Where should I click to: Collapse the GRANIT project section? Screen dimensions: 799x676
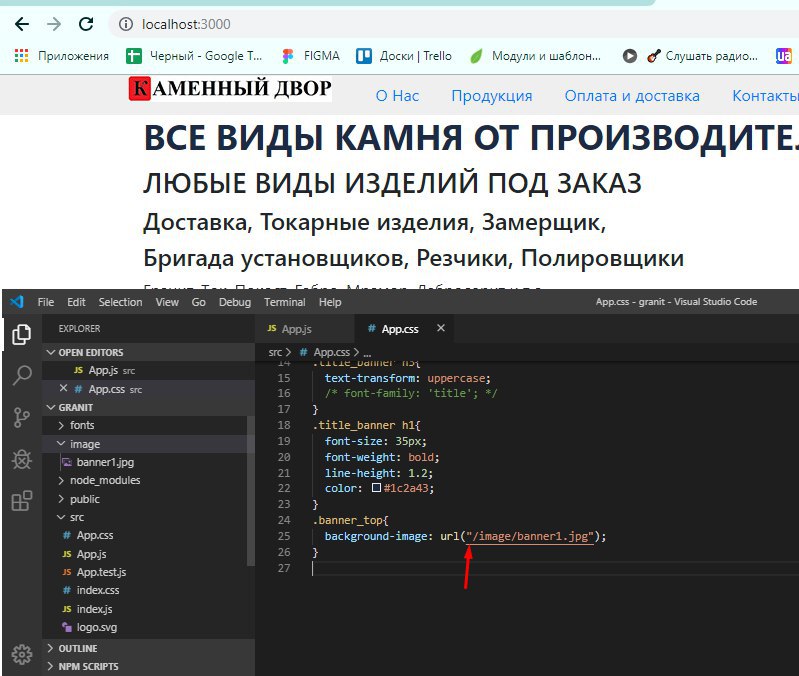click(x=148, y=407)
